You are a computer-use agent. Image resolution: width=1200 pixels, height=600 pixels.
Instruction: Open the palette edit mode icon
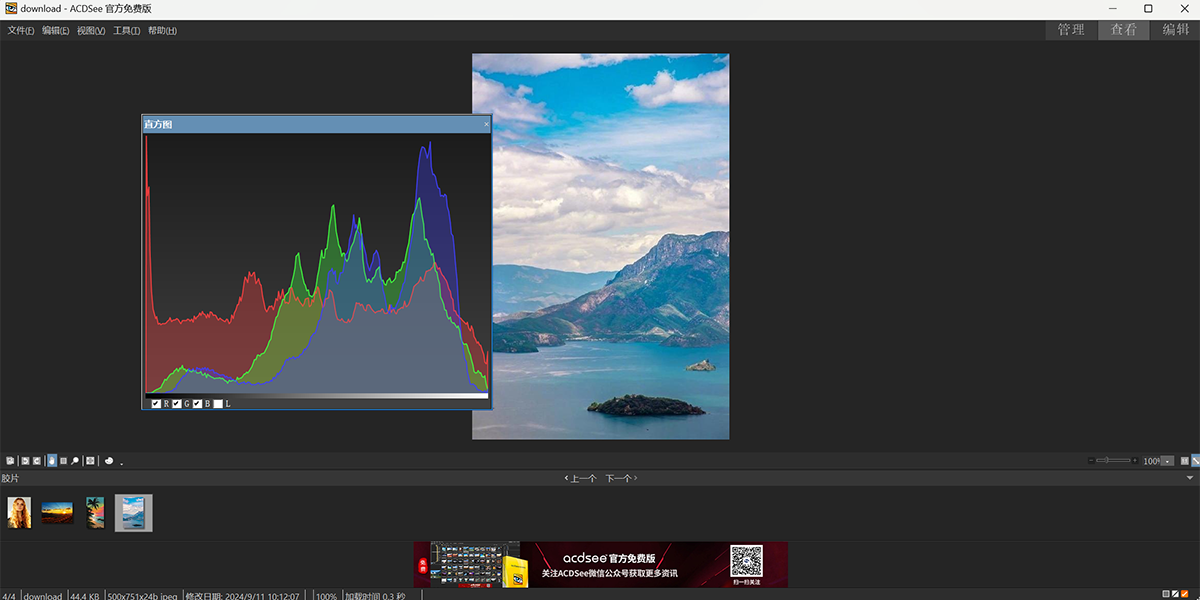click(109, 461)
